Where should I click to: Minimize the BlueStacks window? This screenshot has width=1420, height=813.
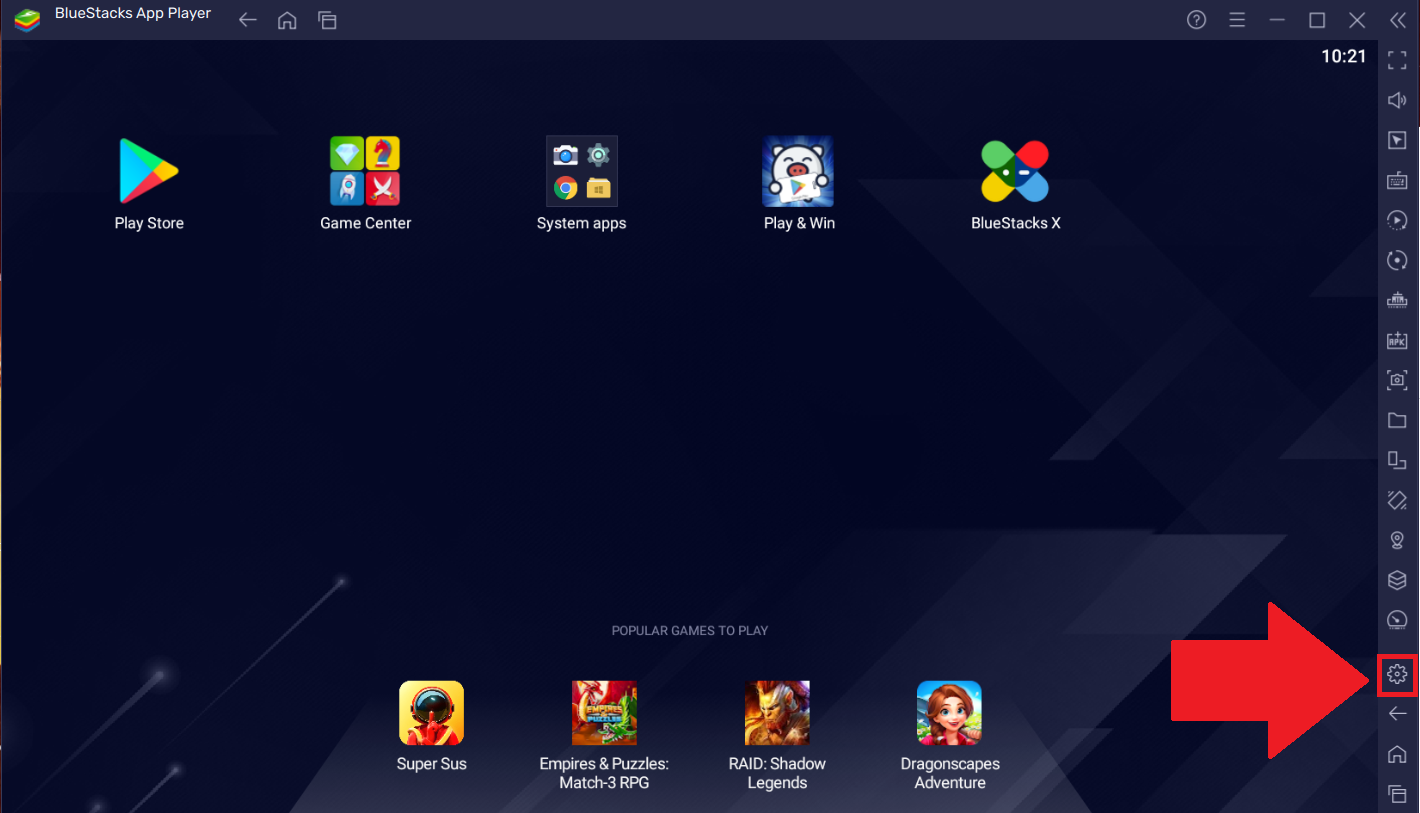(x=1277, y=20)
